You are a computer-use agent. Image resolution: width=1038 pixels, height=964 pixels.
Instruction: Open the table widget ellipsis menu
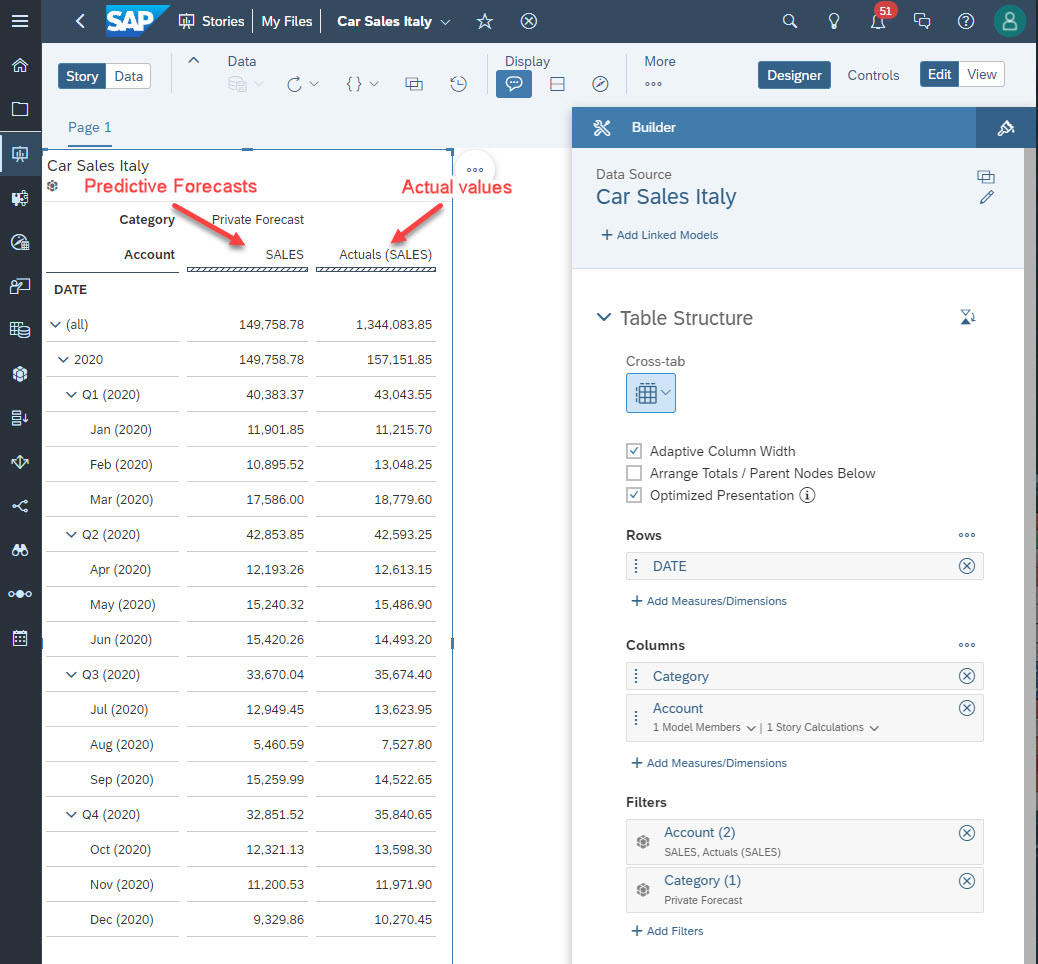pyautogui.click(x=475, y=170)
